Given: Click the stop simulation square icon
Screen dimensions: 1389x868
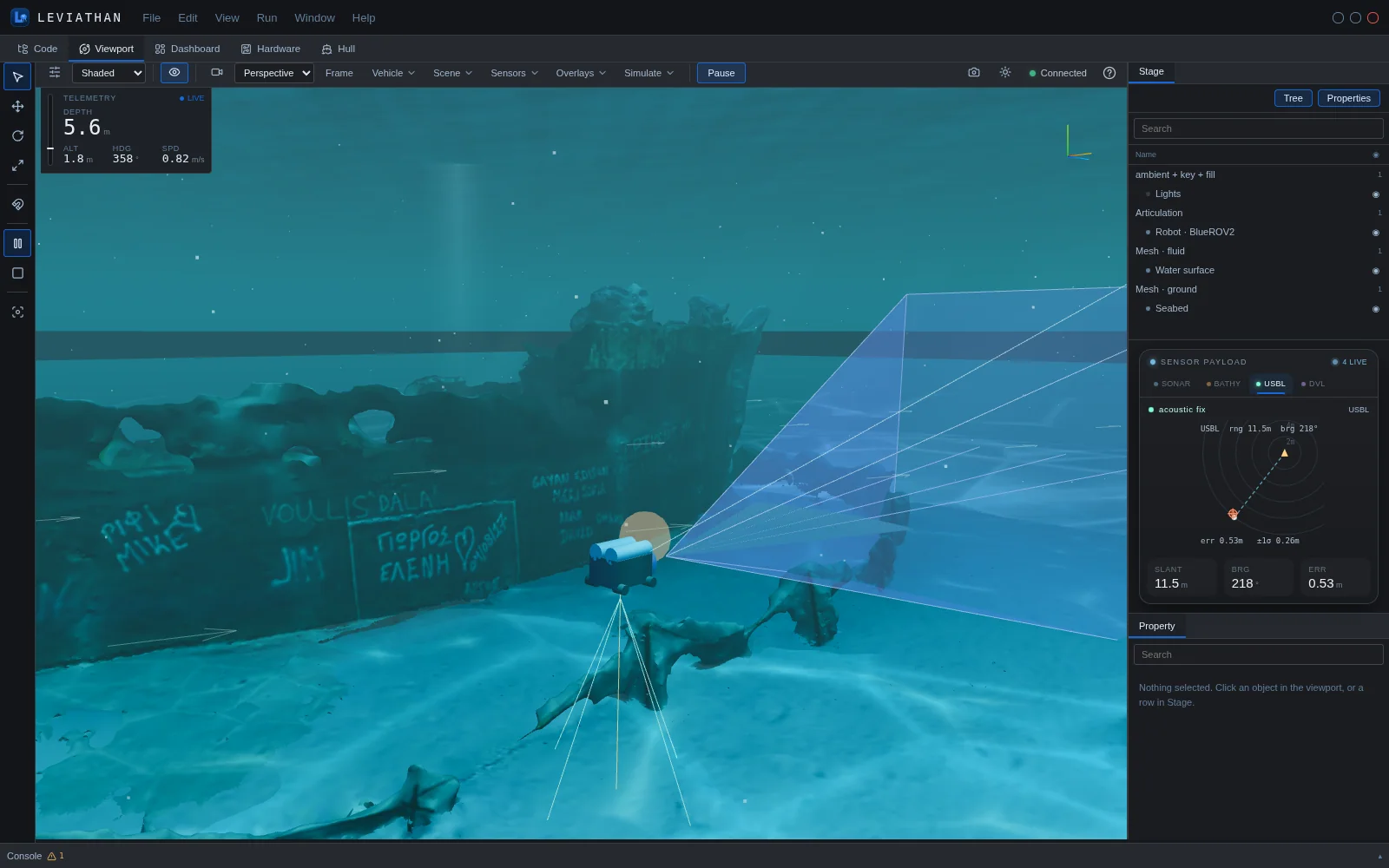Looking at the screenshot, I should [x=17, y=273].
